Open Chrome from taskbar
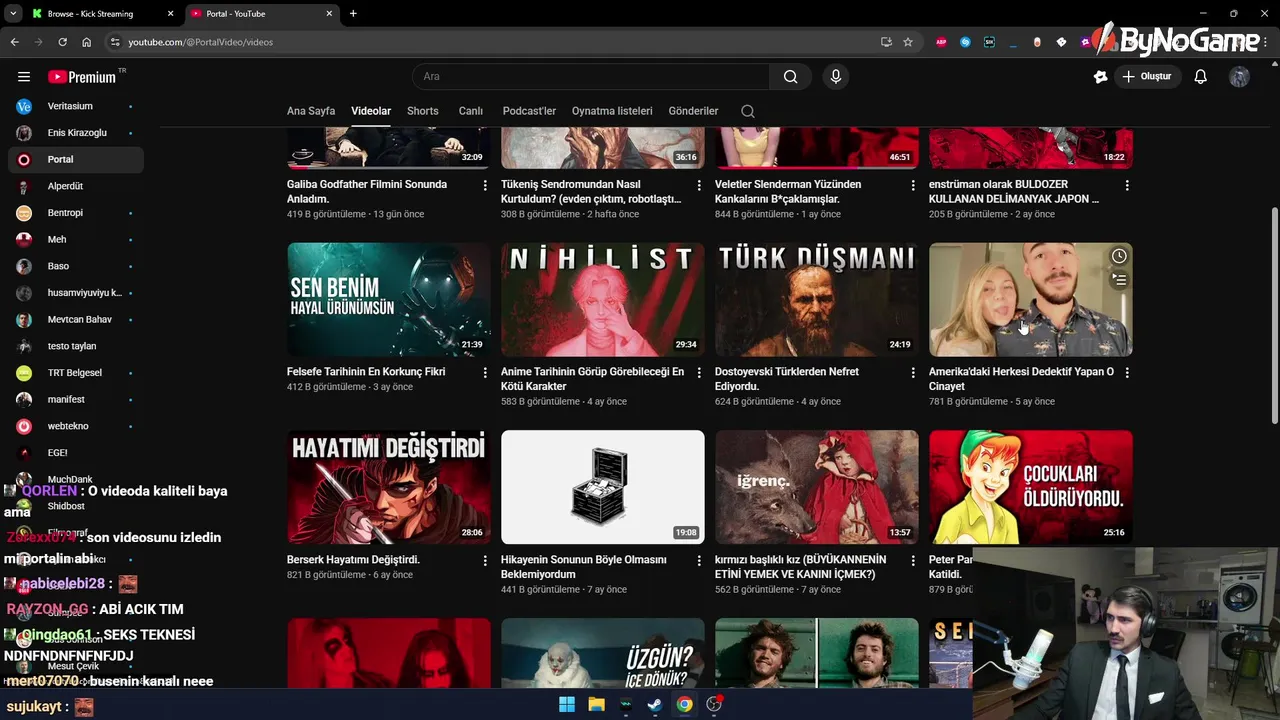This screenshot has height=720, width=1280. pyautogui.click(x=684, y=704)
